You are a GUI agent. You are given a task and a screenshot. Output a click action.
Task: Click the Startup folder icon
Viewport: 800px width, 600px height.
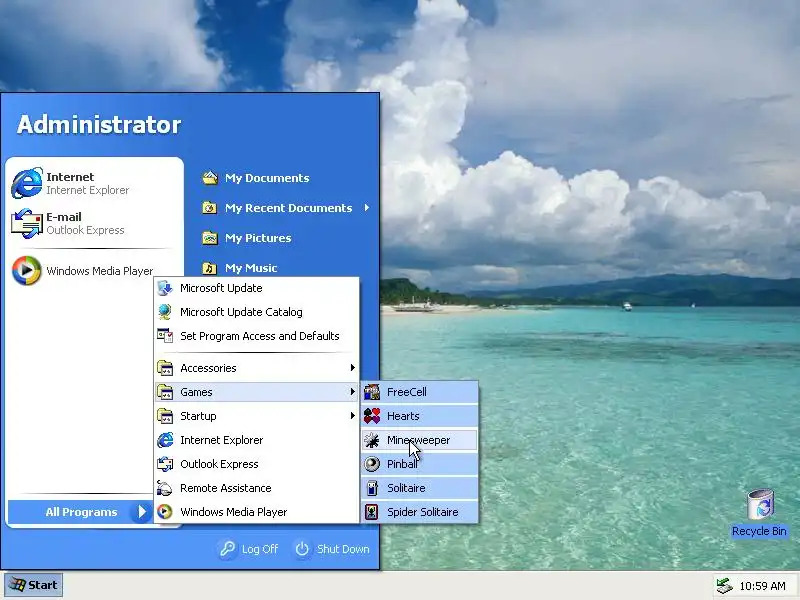coord(165,416)
